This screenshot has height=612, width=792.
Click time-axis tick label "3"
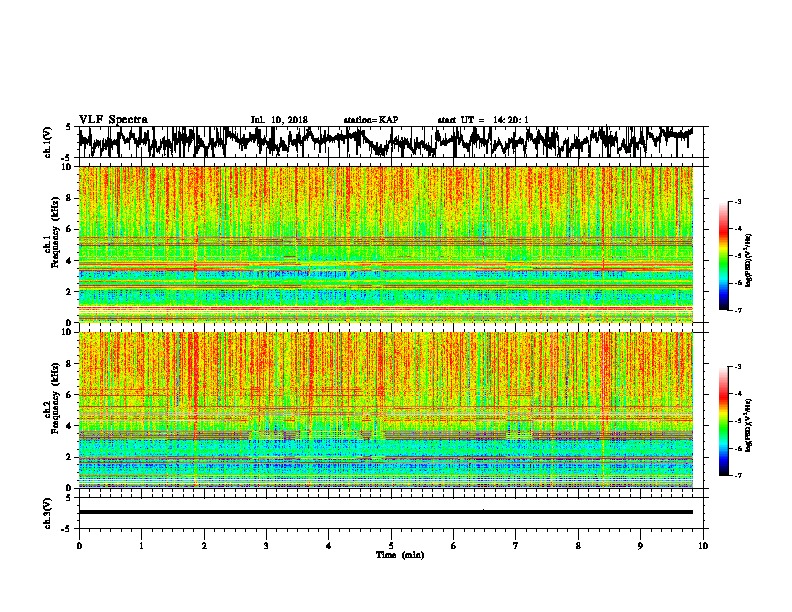pyautogui.click(x=266, y=546)
